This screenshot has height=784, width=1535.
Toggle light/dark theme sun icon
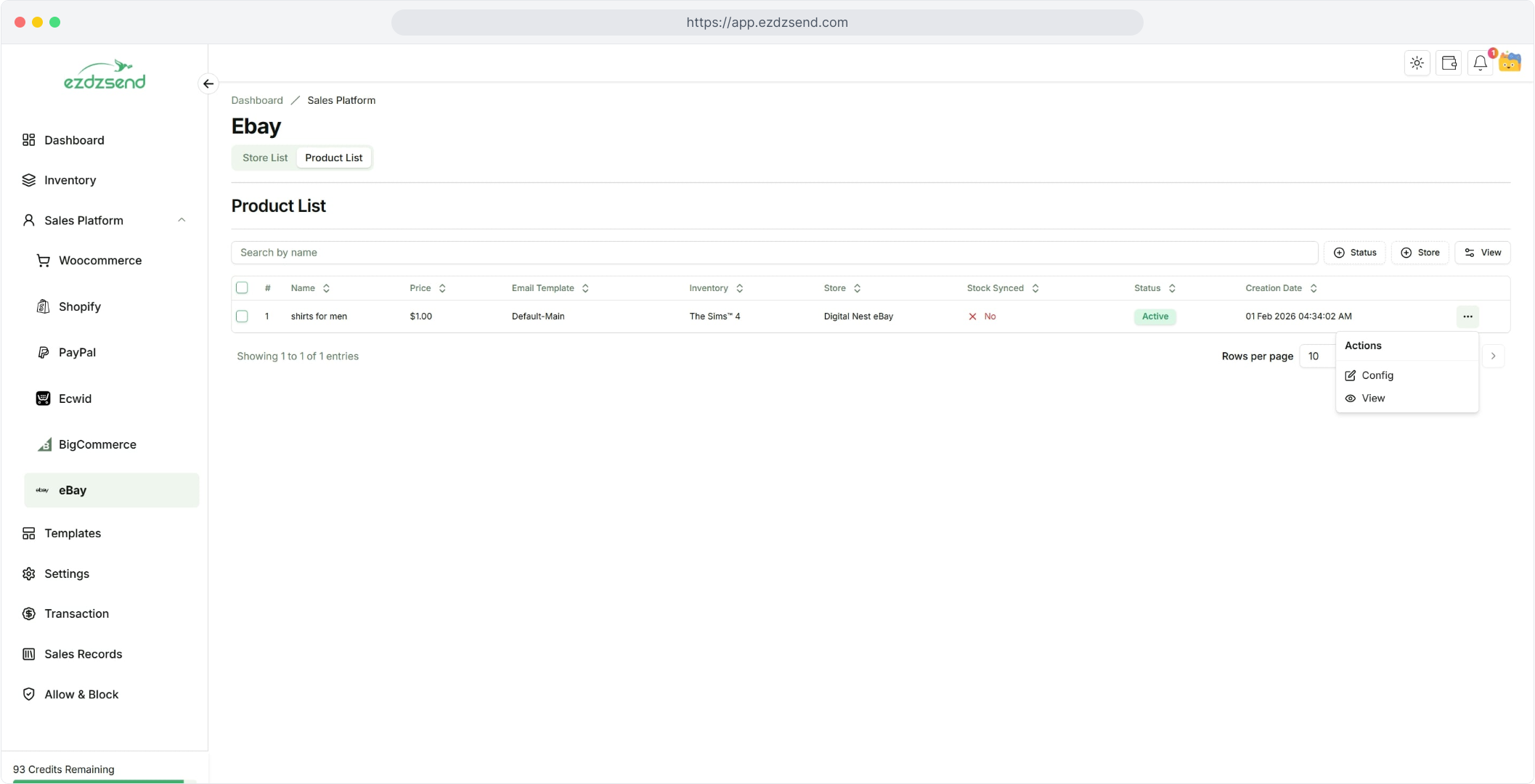click(1417, 63)
